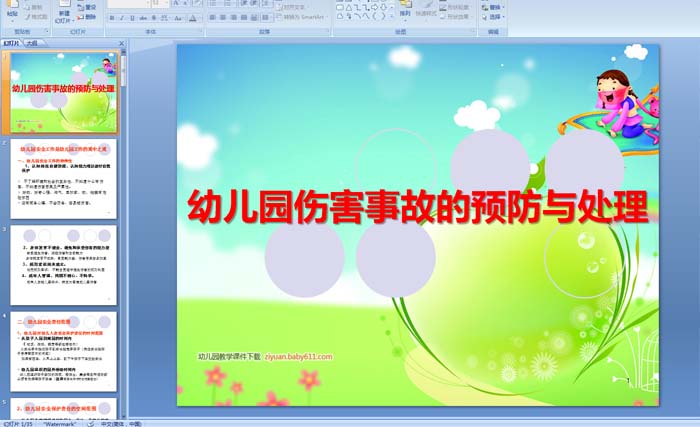Click the red slide title 幼儿园伤害事故的预防与处理

418,206
